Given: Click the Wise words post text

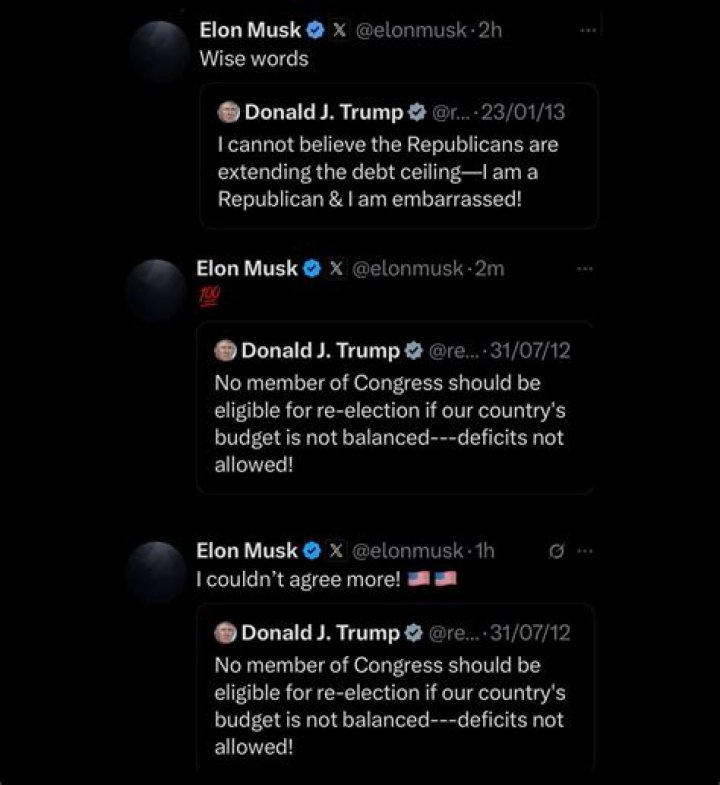Looking at the screenshot, I should 254,59.
